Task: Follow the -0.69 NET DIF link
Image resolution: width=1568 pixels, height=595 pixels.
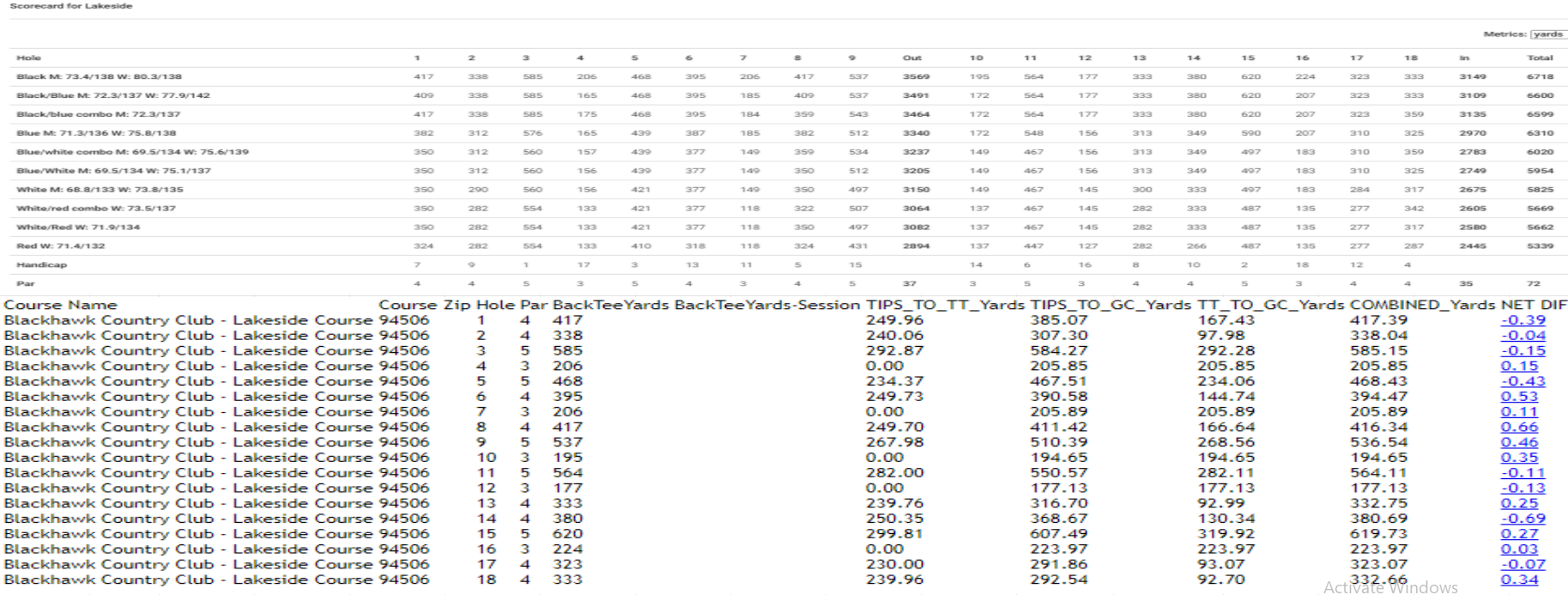Action: (x=1523, y=519)
